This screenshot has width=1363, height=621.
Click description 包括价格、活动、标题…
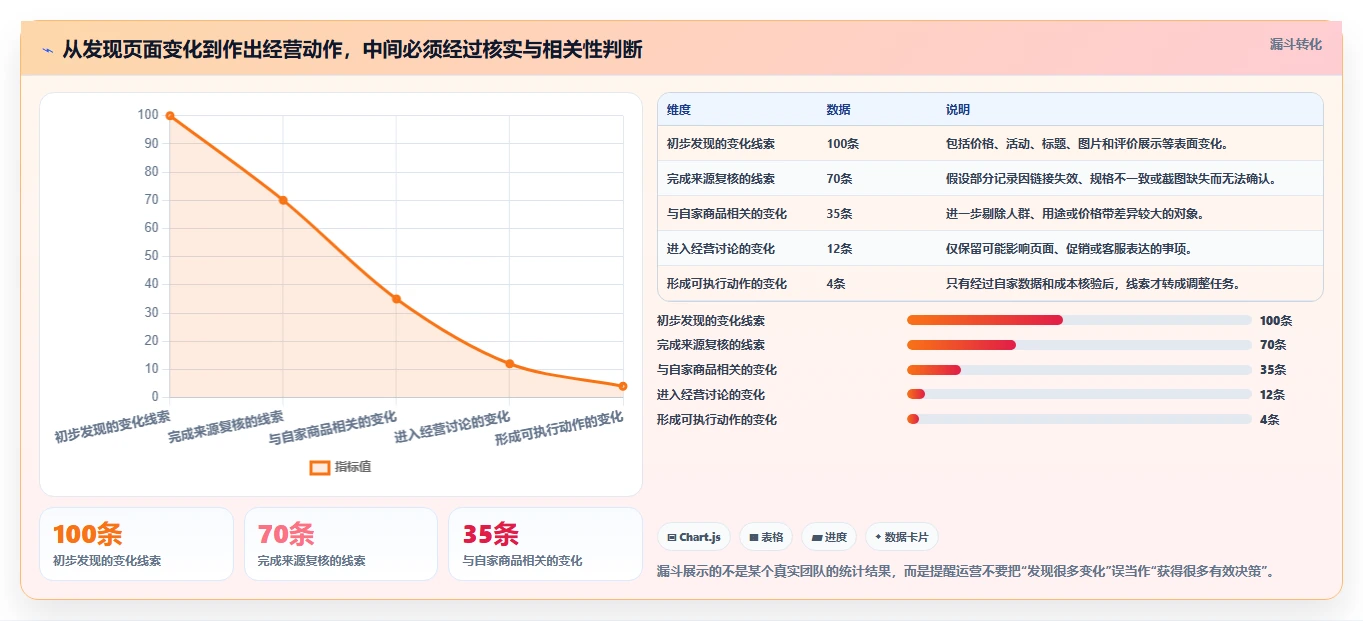[x=1087, y=144]
